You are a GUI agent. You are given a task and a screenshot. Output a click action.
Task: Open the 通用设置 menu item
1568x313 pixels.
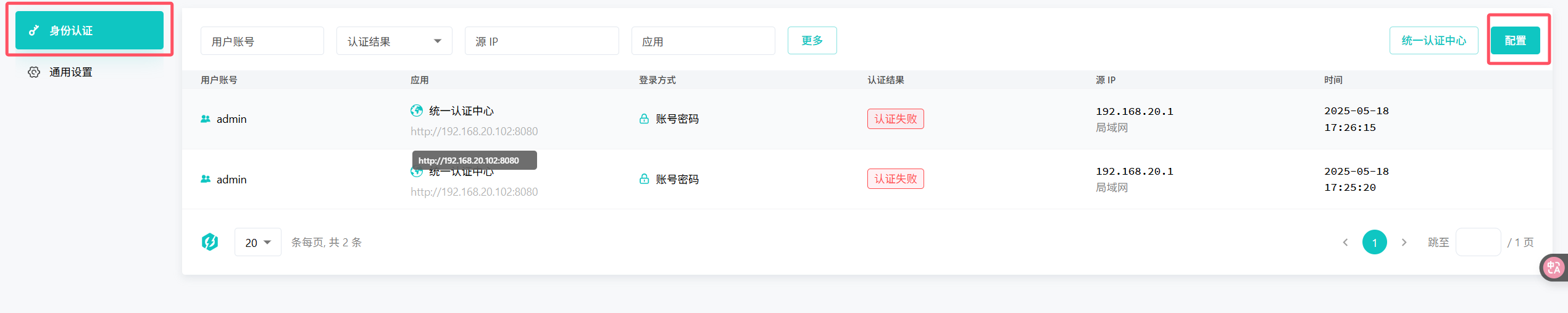(x=70, y=72)
